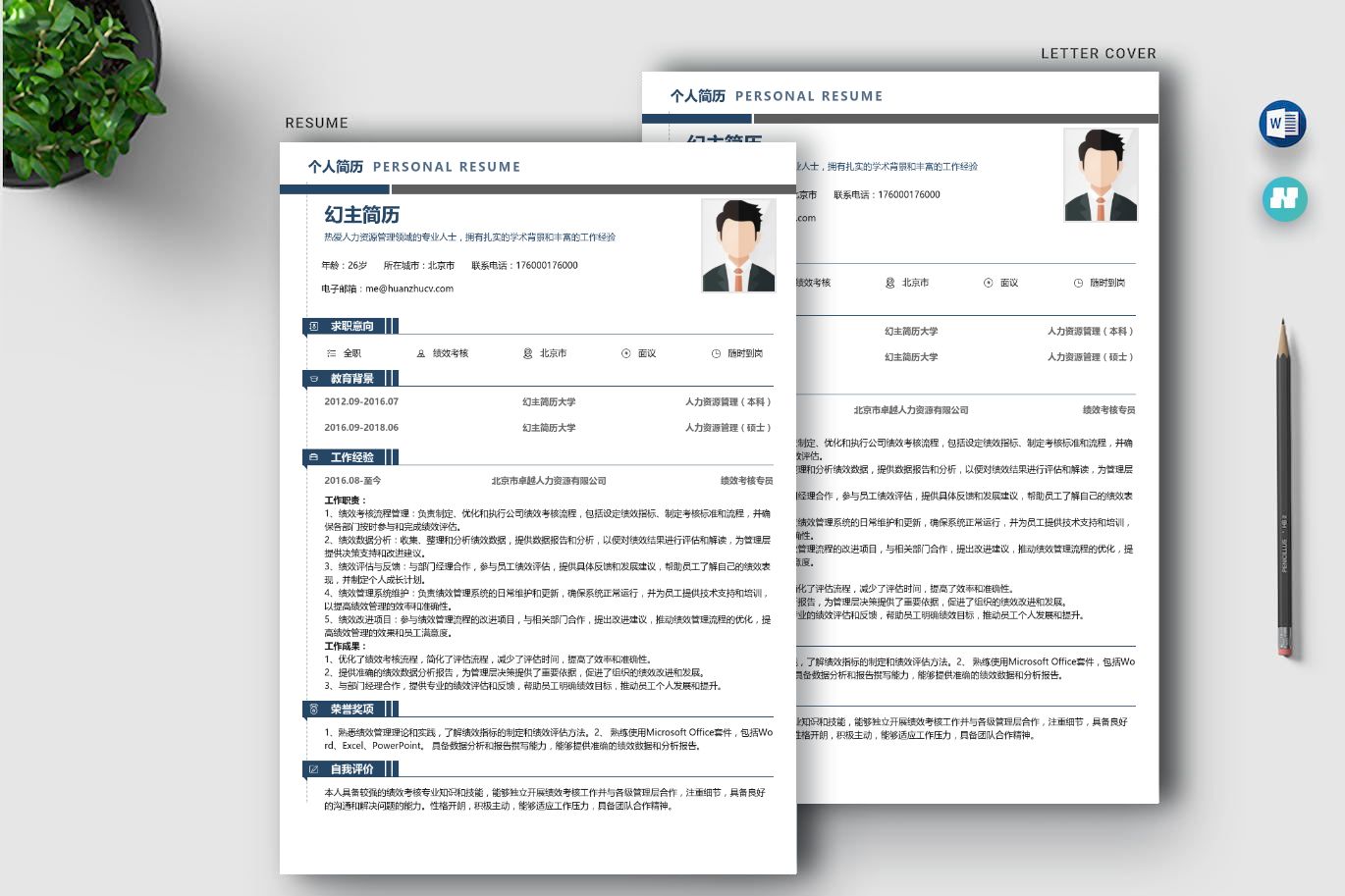The height and width of the screenshot is (896, 1345).
Task: Click the location icon beside 北京市, back page
Action: [x=889, y=283]
